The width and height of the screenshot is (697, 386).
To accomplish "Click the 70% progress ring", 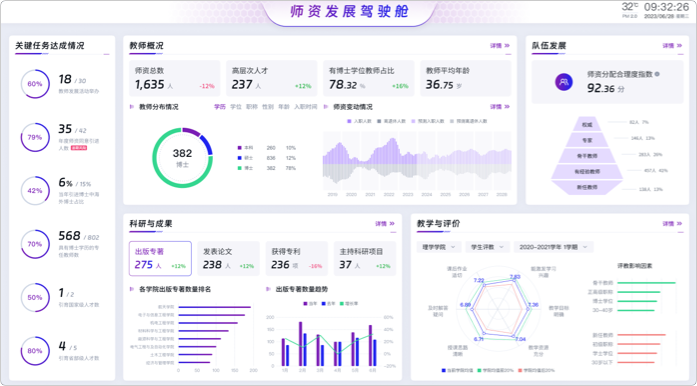I will pos(35,244).
